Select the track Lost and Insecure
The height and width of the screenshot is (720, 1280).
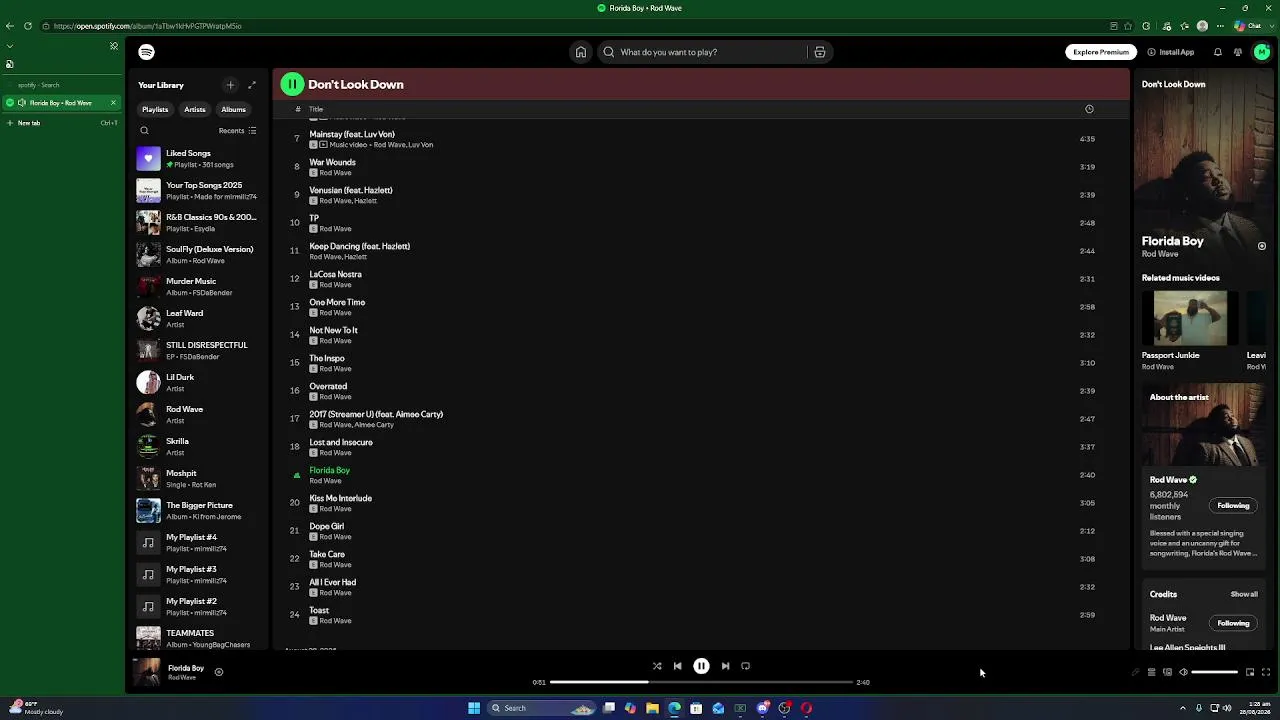pyautogui.click(x=341, y=442)
